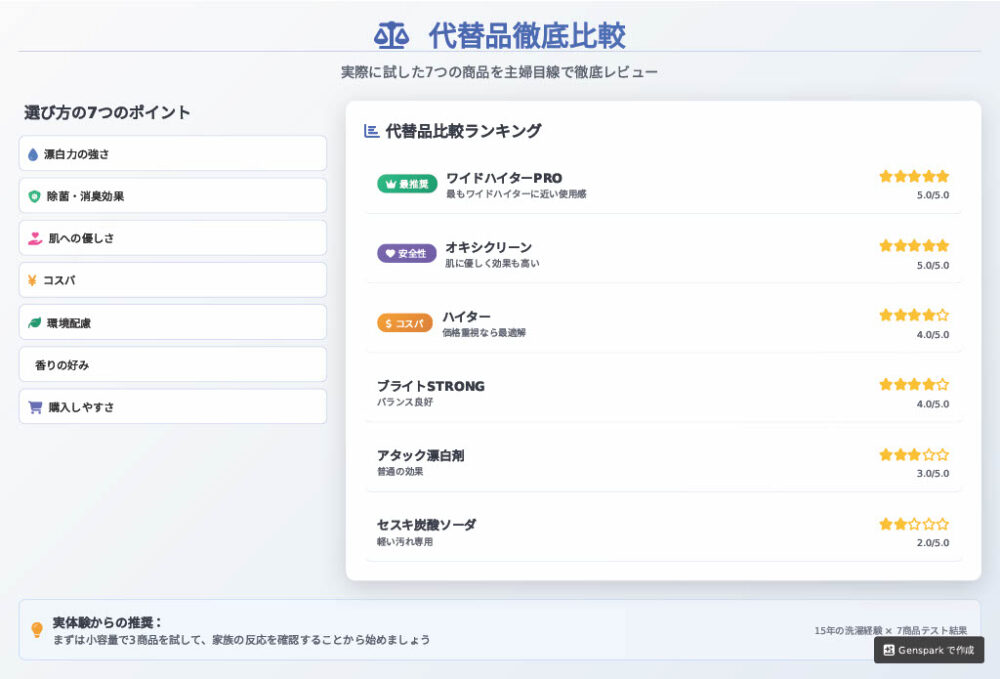The image size is (1000, 679).
Task: Click the 代替品比較ランキング heading text
Action: click(464, 131)
